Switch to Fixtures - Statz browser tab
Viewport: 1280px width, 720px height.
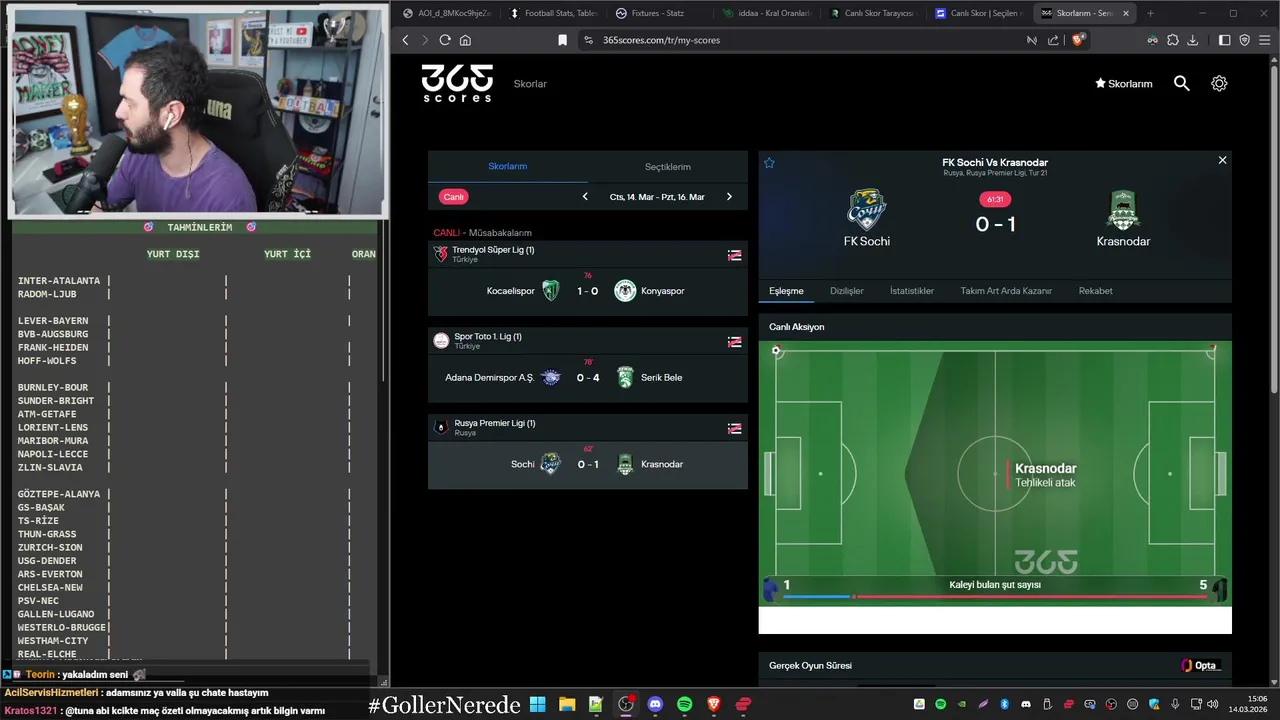(660, 13)
